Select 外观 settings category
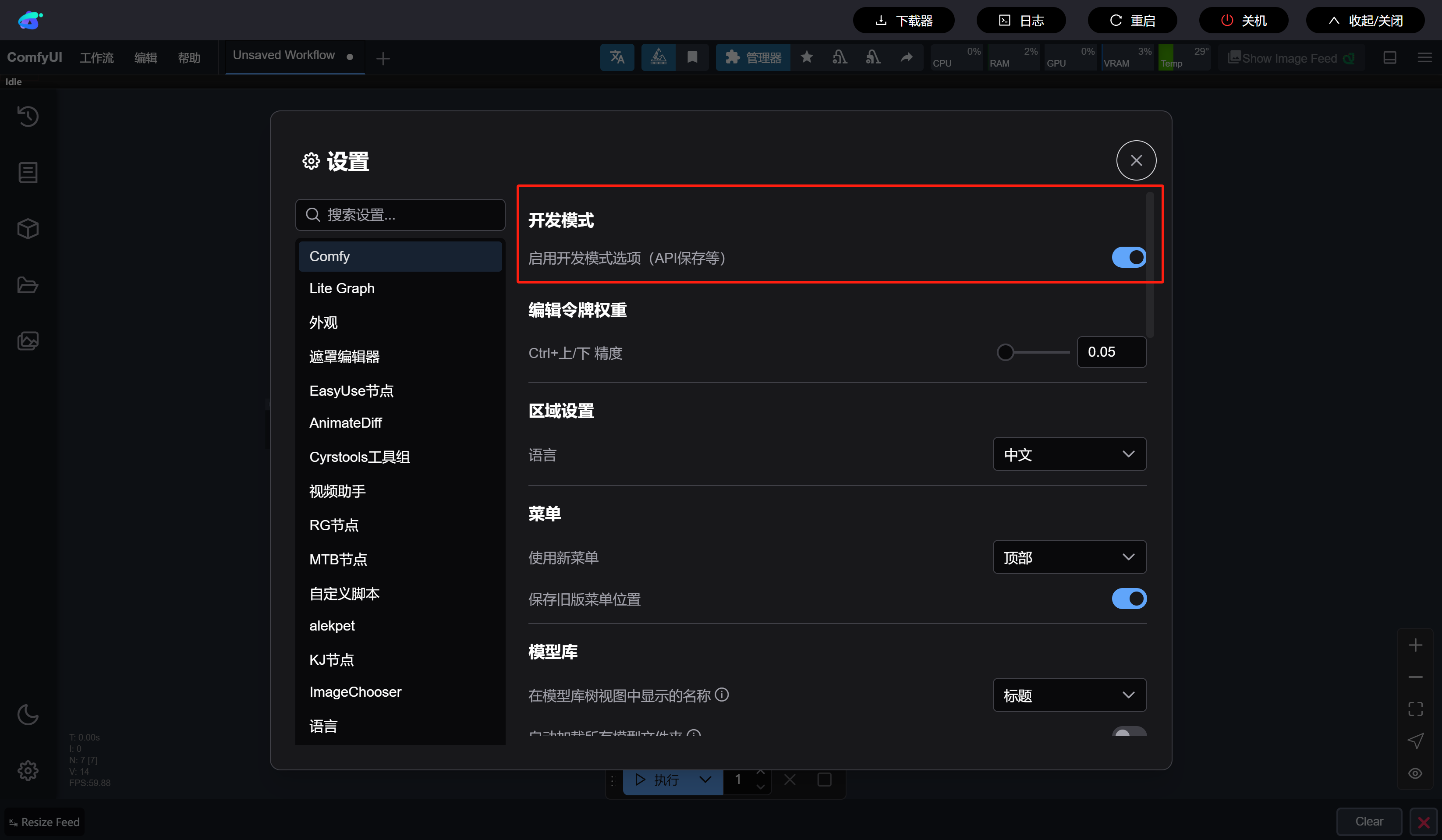 400,322
